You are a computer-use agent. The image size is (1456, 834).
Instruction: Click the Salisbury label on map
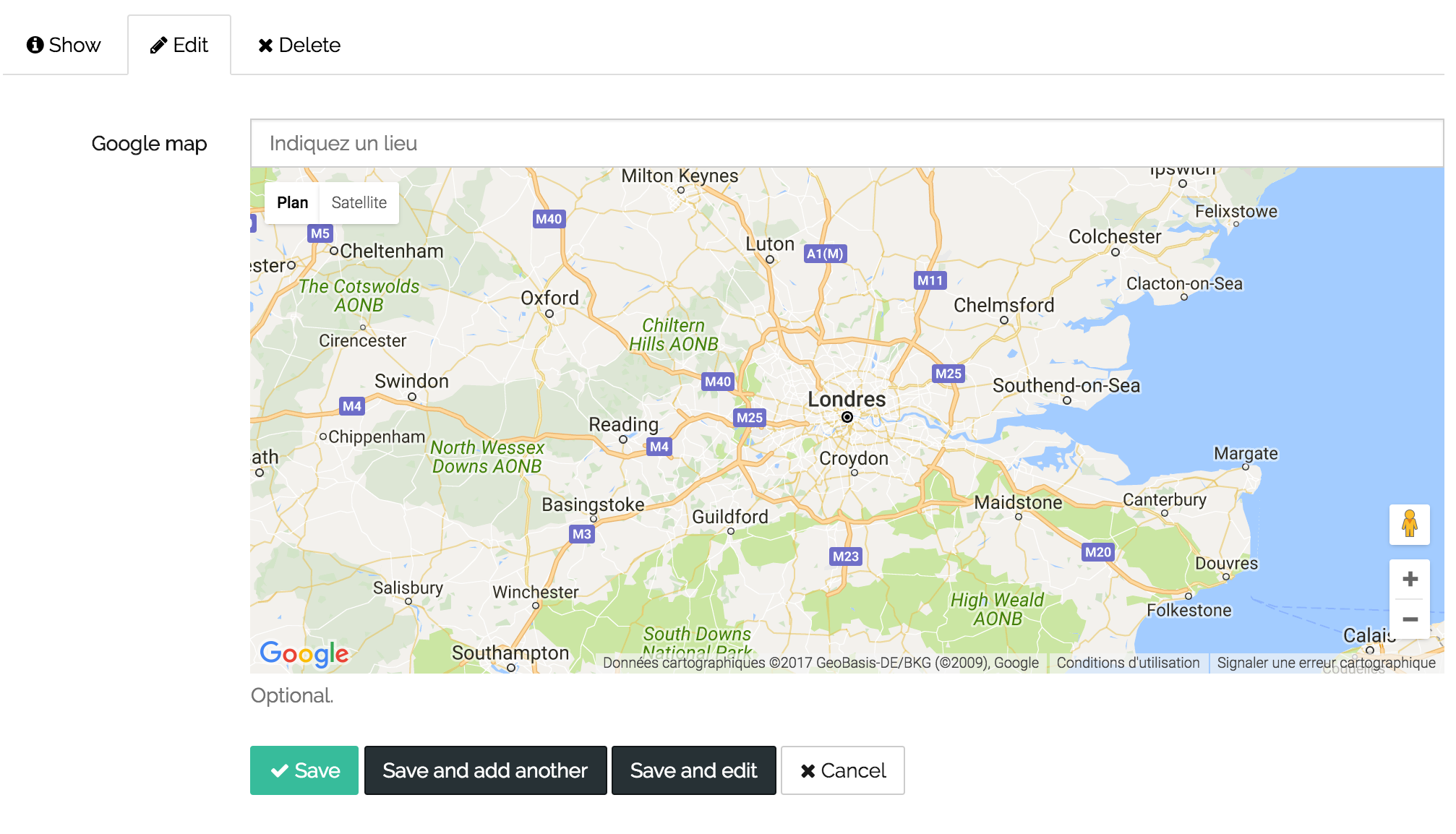[408, 588]
